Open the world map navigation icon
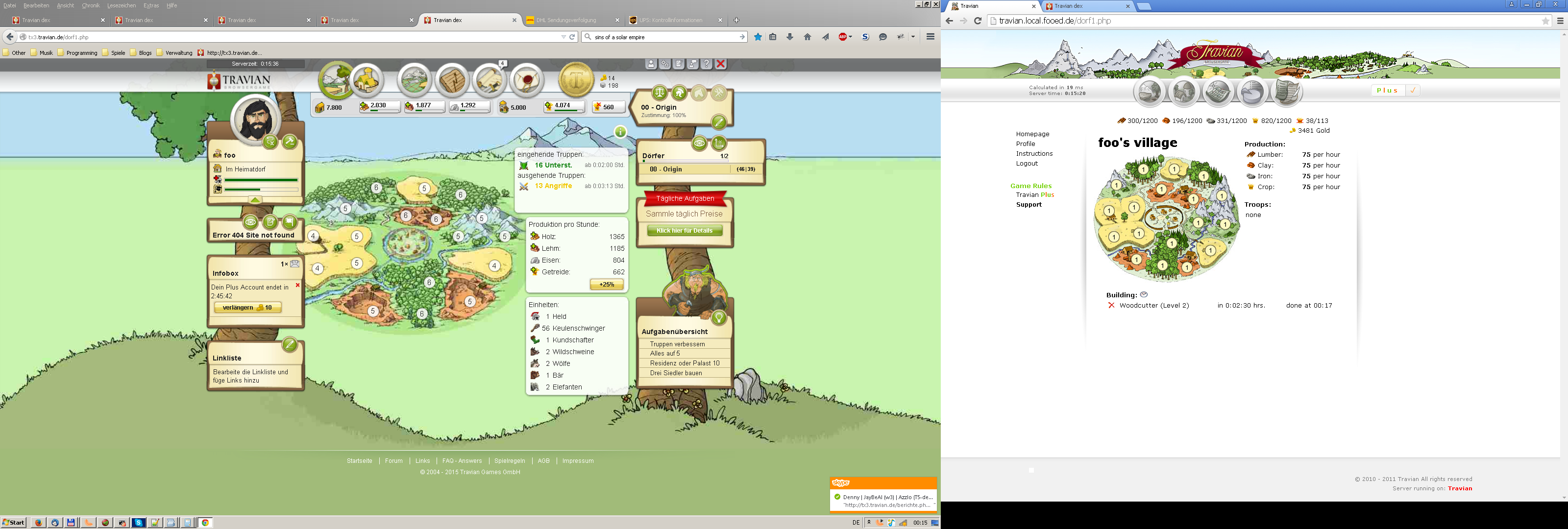 [x=414, y=80]
